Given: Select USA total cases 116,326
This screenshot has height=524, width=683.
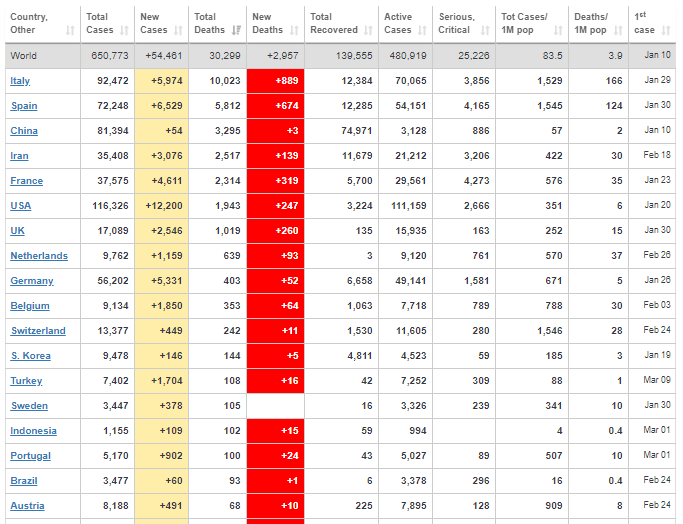Looking at the screenshot, I should (110, 206).
